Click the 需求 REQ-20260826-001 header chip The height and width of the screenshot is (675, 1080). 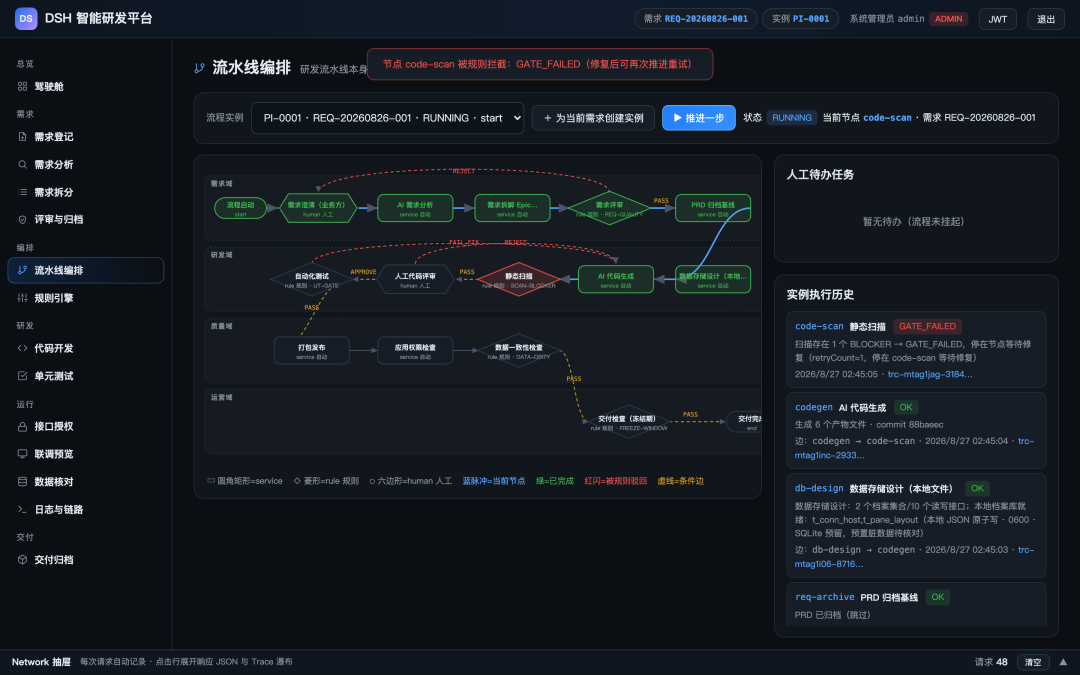(x=696, y=19)
